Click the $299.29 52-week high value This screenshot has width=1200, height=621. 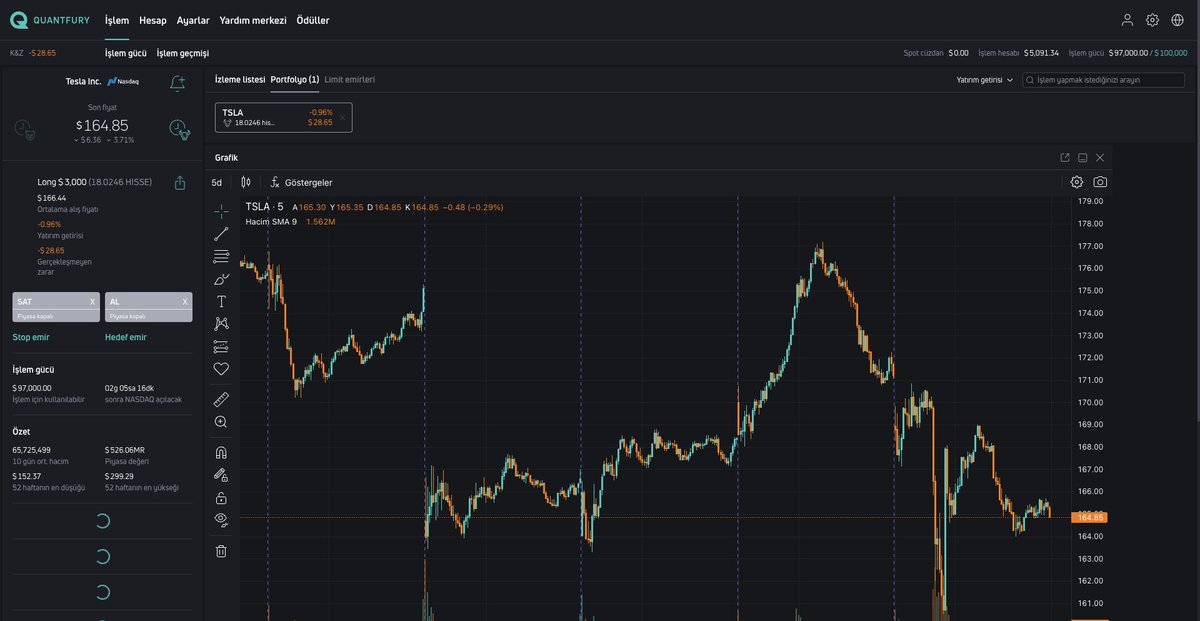tap(118, 476)
